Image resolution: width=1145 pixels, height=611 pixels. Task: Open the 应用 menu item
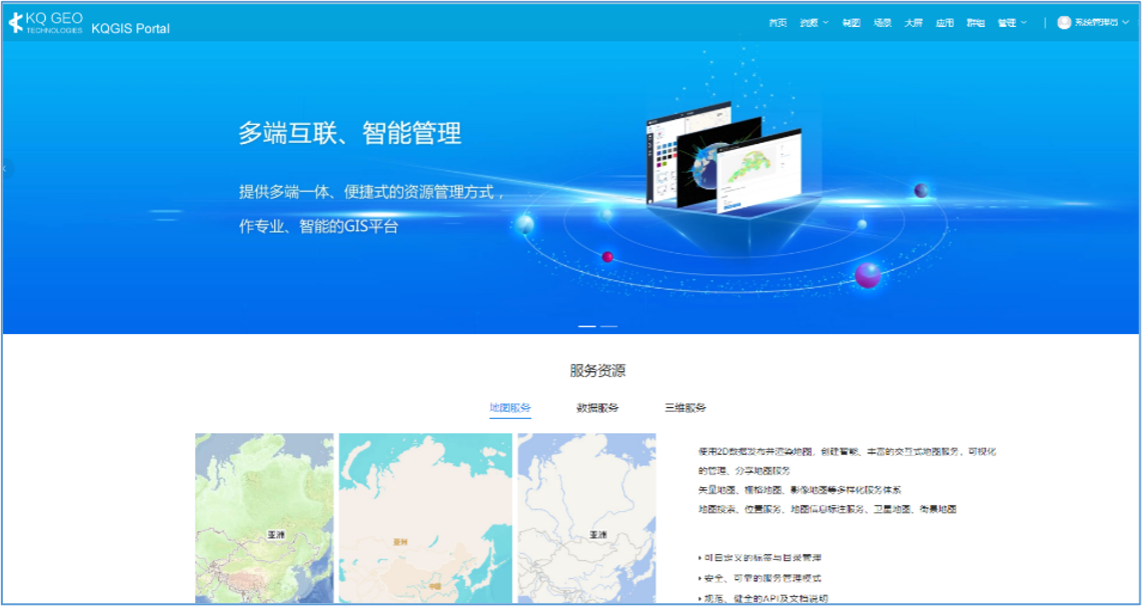[x=945, y=22]
